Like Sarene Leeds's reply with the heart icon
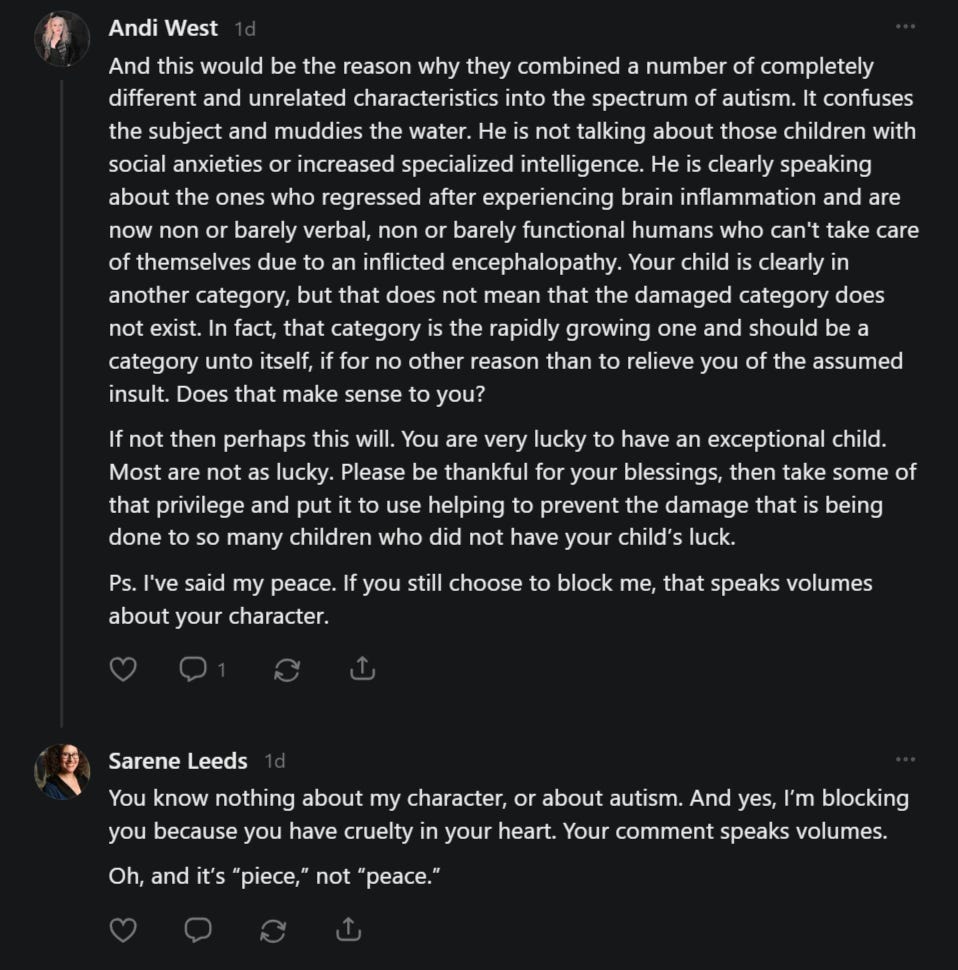958x970 pixels. pos(122,930)
